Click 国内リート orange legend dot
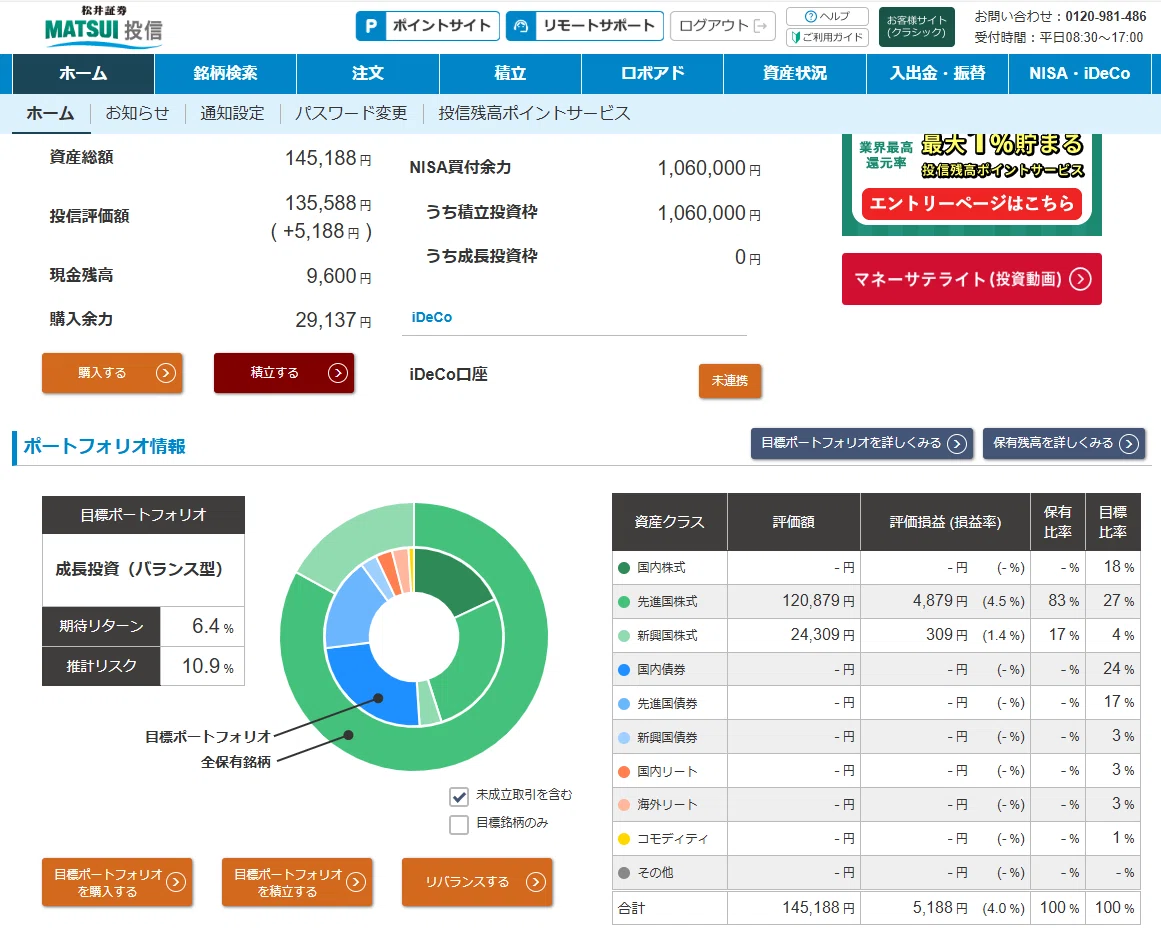The height and width of the screenshot is (935, 1161). coord(623,771)
